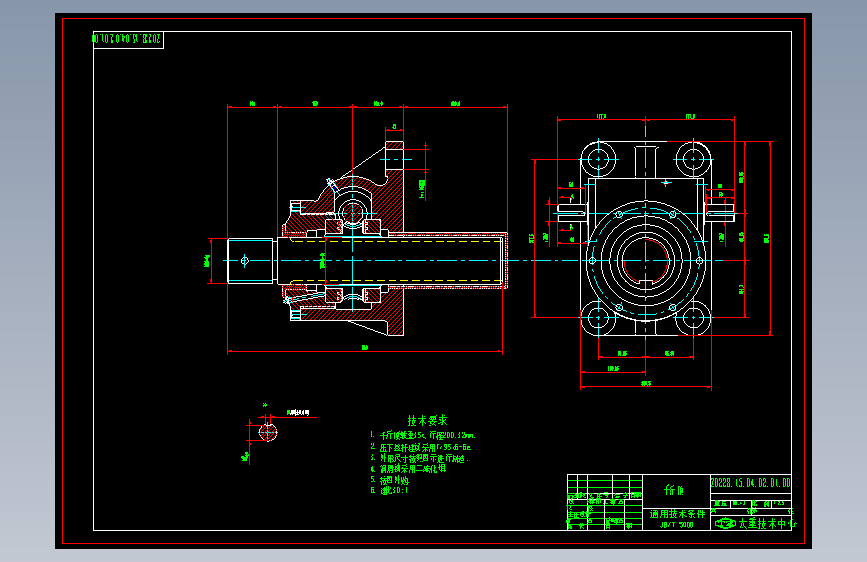Click the central bore of the right view
The height and width of the screenshot is (562, 867).
[645, 261]
